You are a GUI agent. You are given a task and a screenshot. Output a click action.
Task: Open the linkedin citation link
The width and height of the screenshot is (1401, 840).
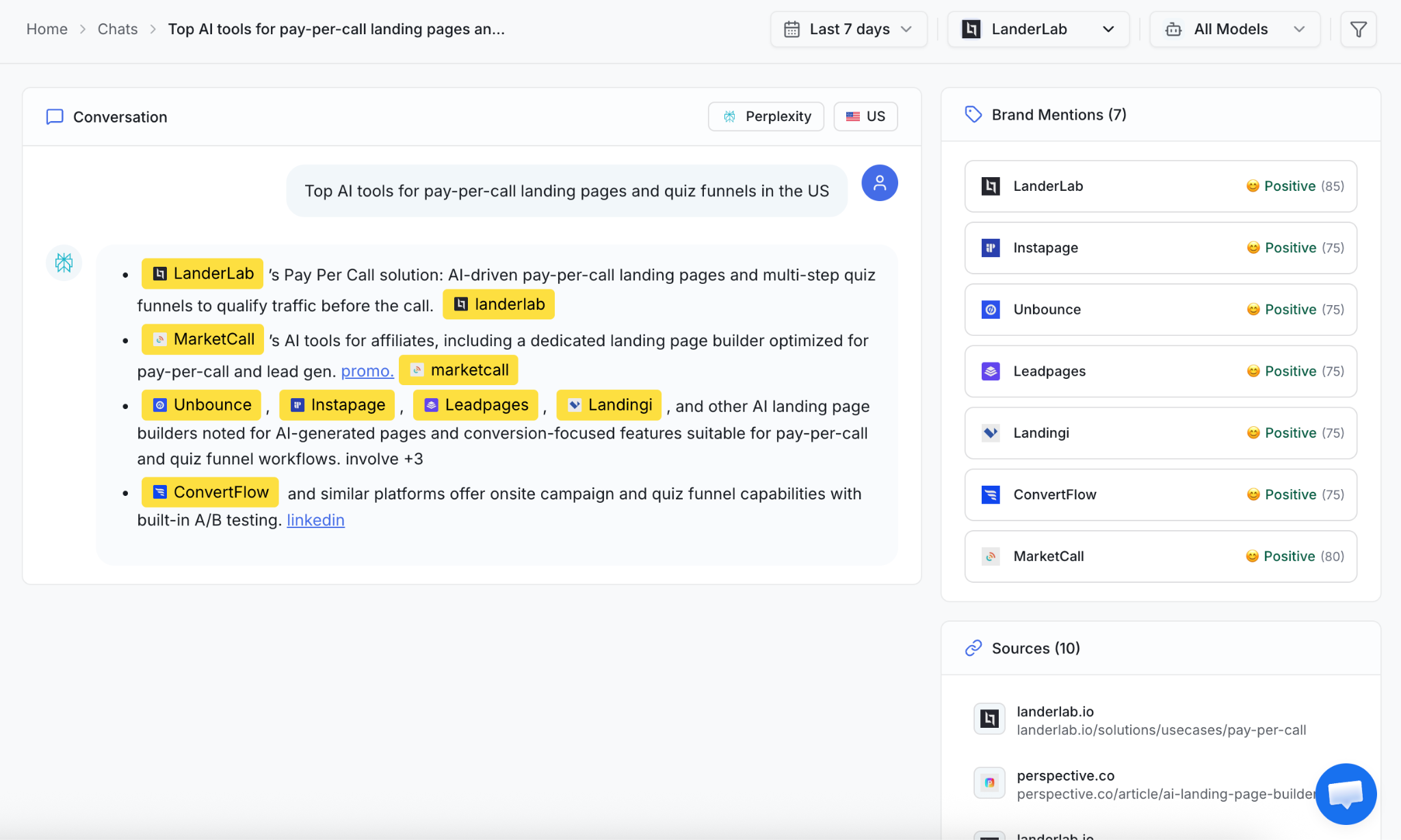(x=315, y=520)
